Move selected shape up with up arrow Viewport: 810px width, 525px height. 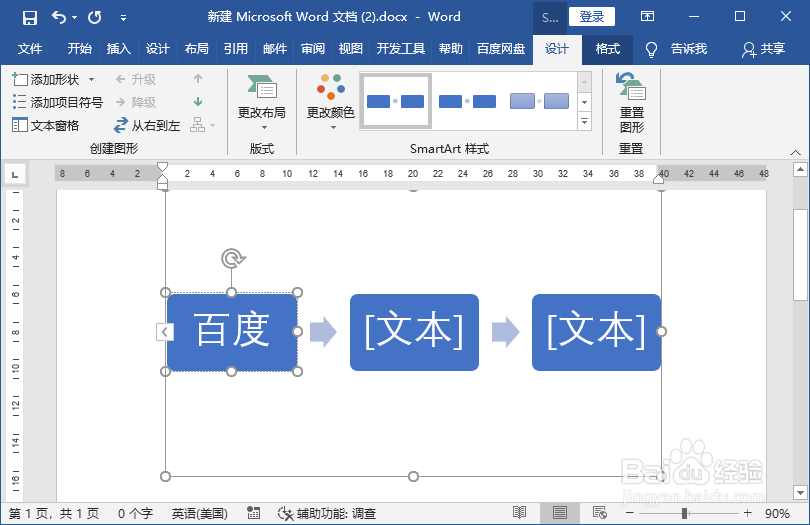point(198,79)
